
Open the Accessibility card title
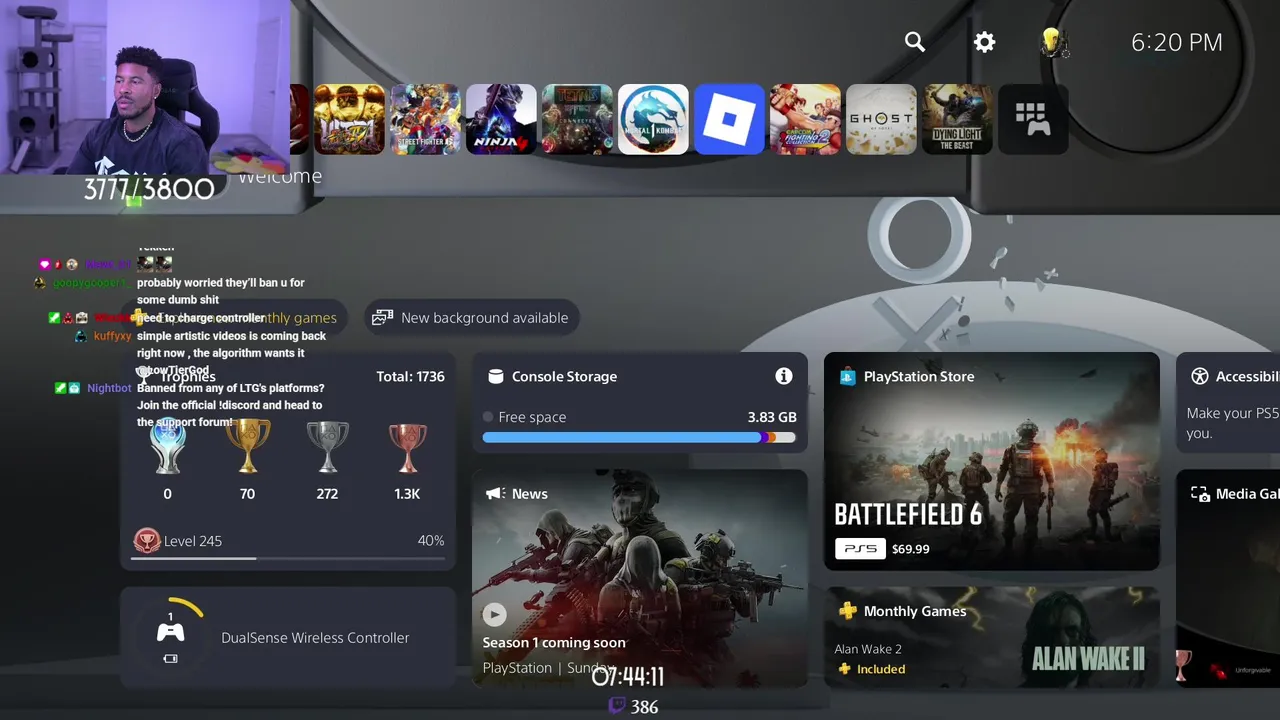click(1248, 376)
